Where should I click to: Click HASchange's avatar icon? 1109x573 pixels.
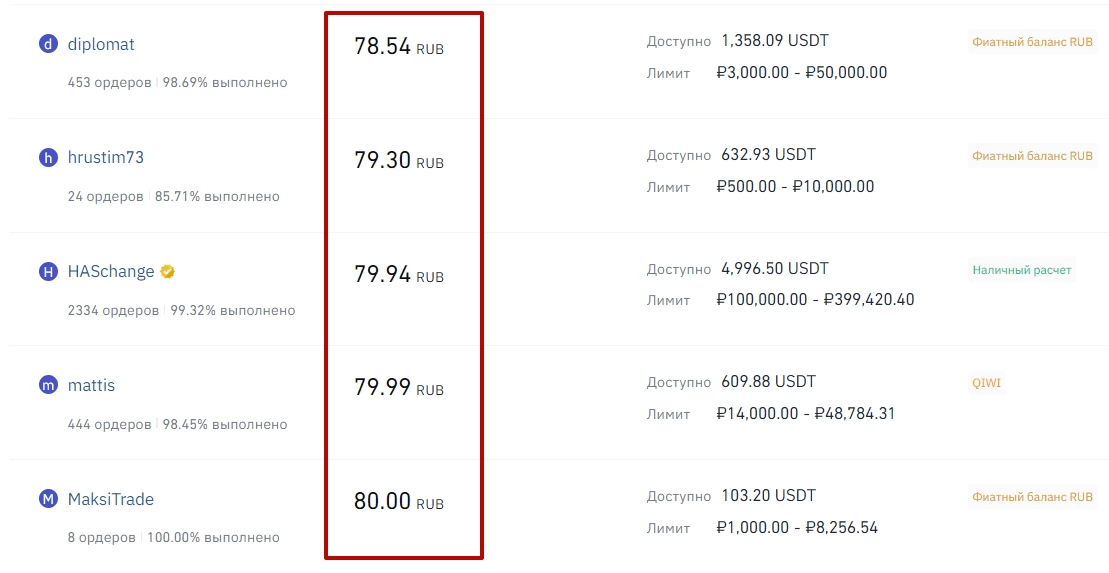point(48,272)
